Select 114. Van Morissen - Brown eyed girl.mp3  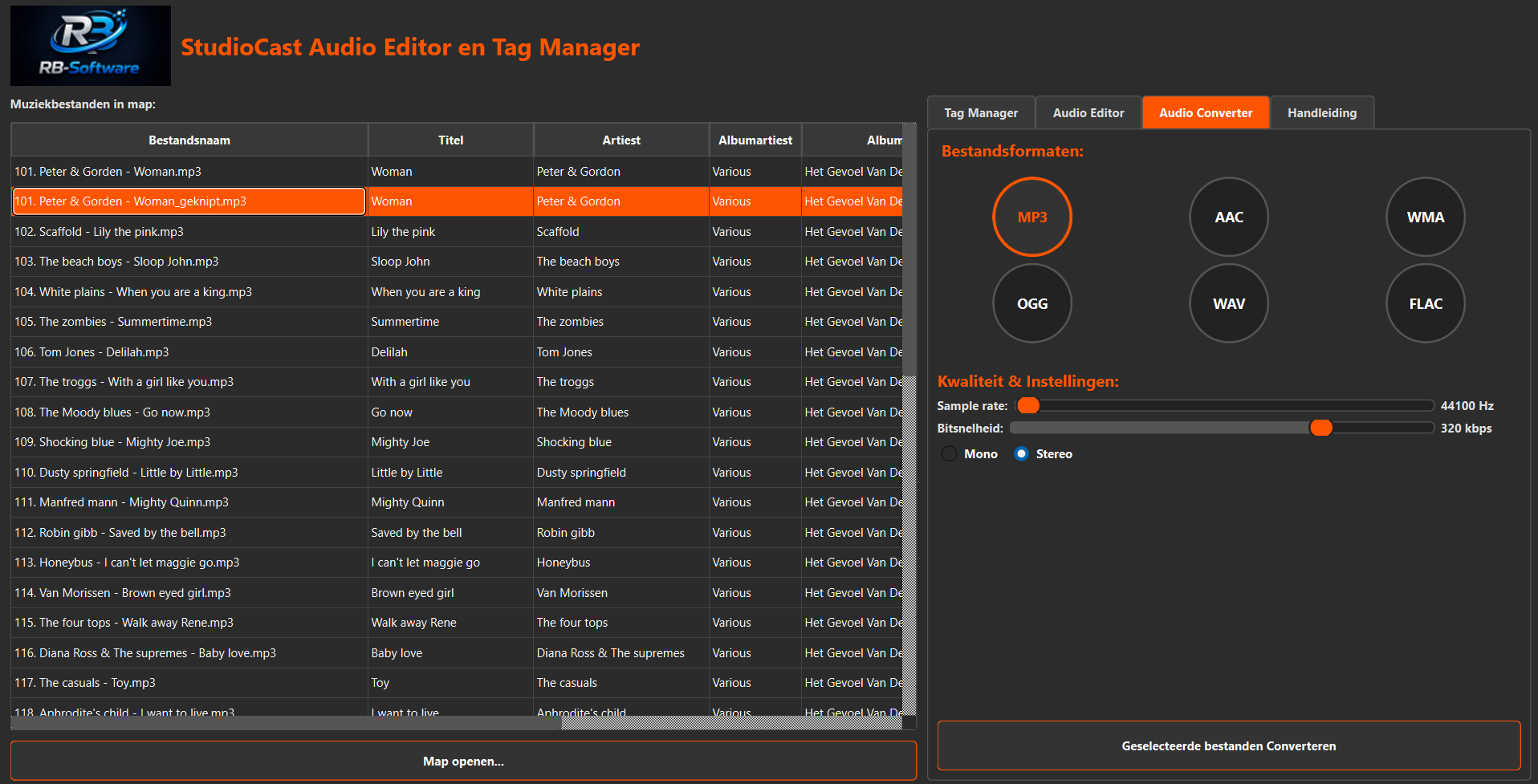189,592
